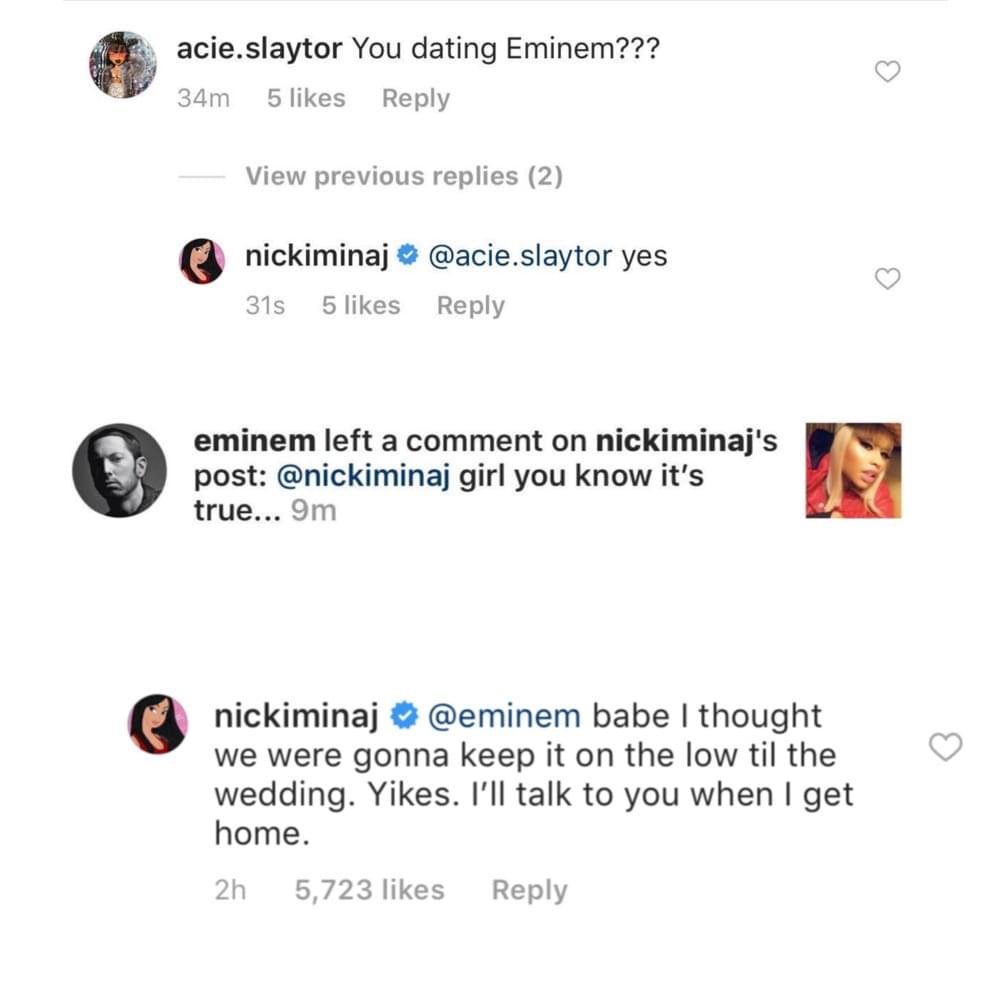This screenshot has width=1000, height=1000.
Task: Reply to acie.slaytor's comment
Action: click(x=416, y=99)
